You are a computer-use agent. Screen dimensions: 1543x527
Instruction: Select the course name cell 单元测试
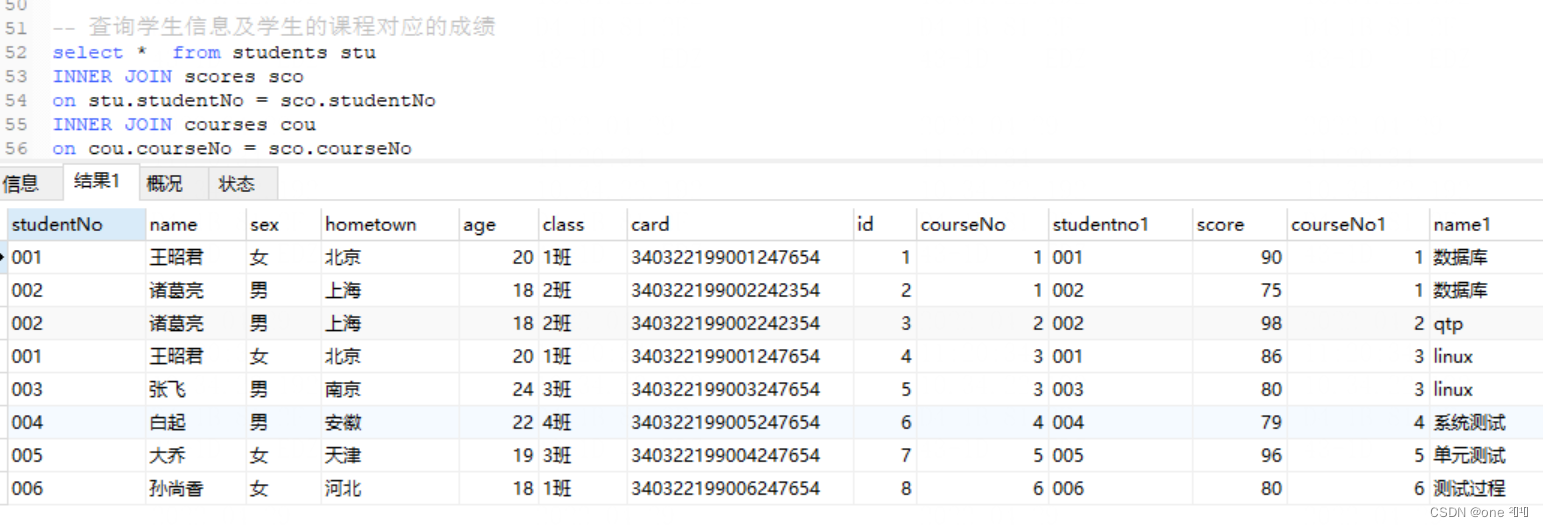click(1468, 455)
